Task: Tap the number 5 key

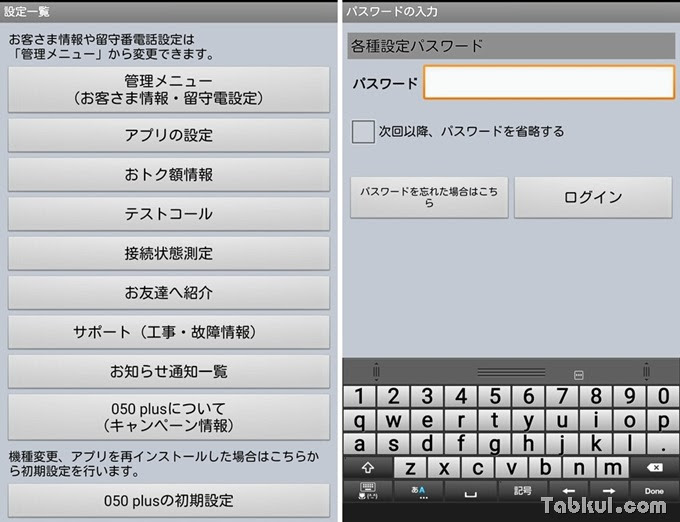Action: tap(494, 396)
